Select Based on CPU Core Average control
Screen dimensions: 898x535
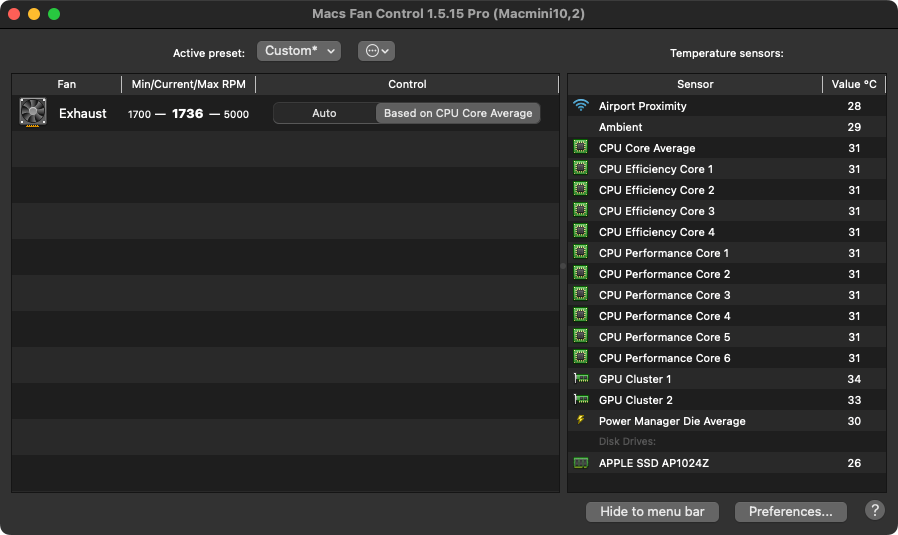[x=458, y=113]
